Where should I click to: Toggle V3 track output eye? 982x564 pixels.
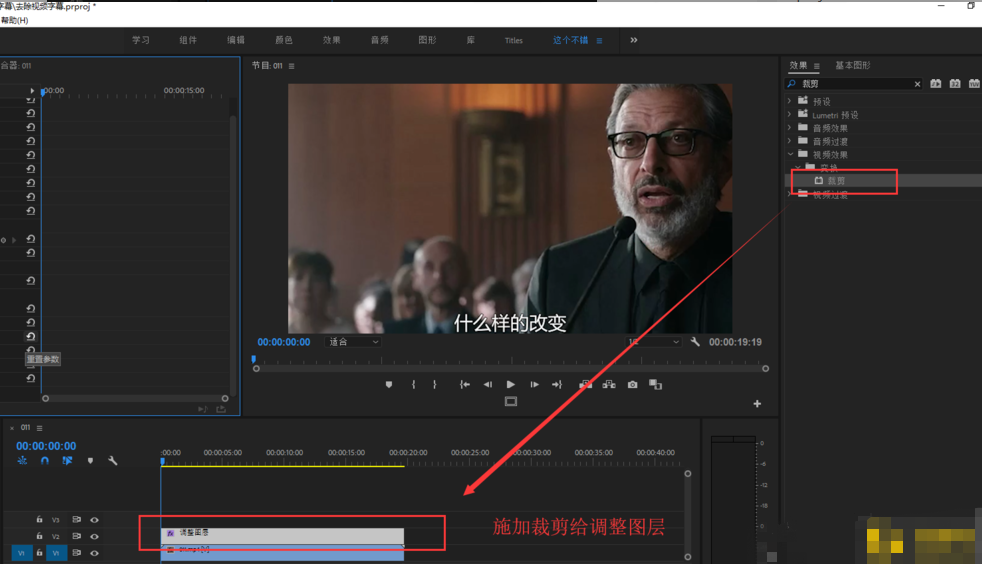95,520
